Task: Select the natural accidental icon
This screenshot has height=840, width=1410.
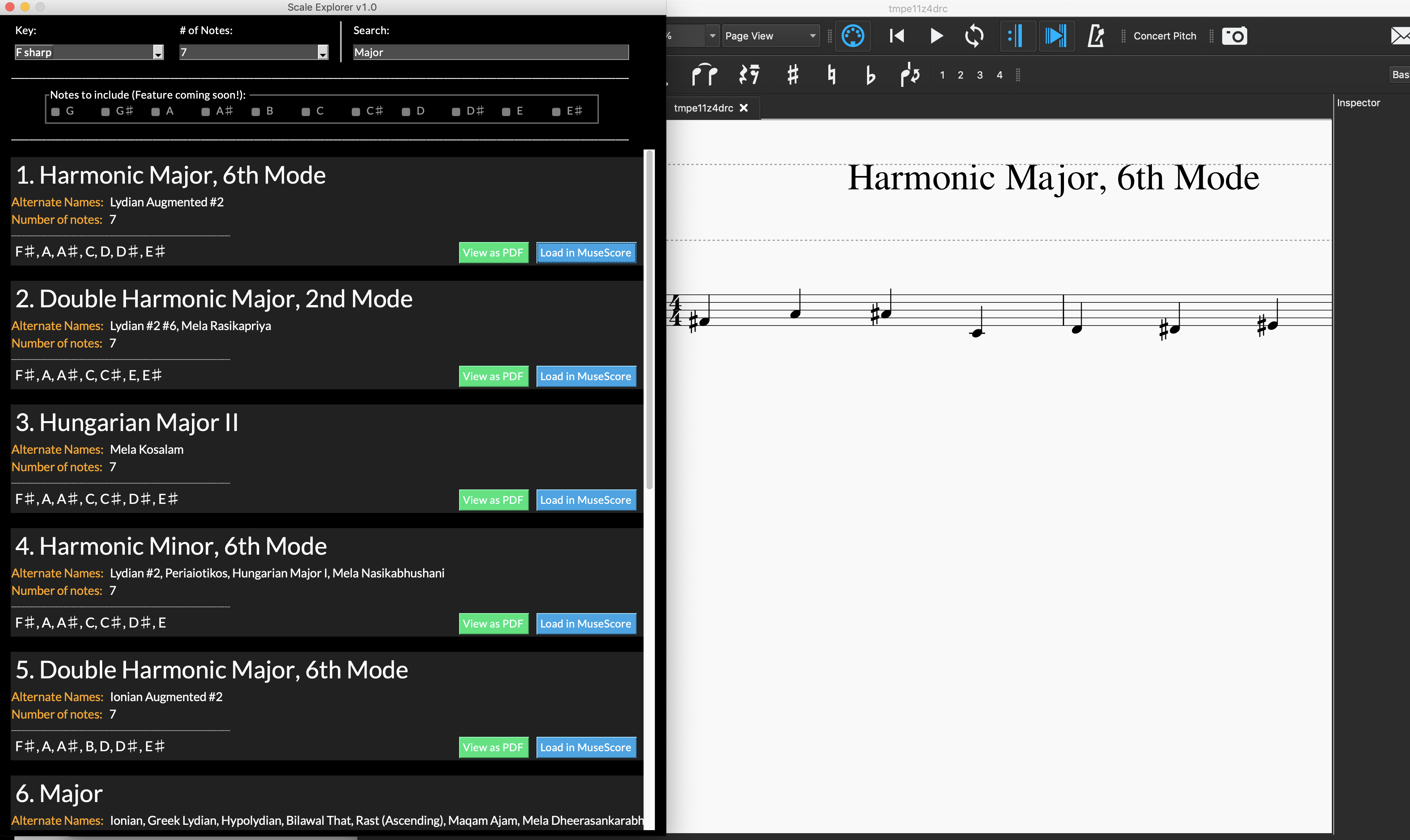Action: (831, 75)
